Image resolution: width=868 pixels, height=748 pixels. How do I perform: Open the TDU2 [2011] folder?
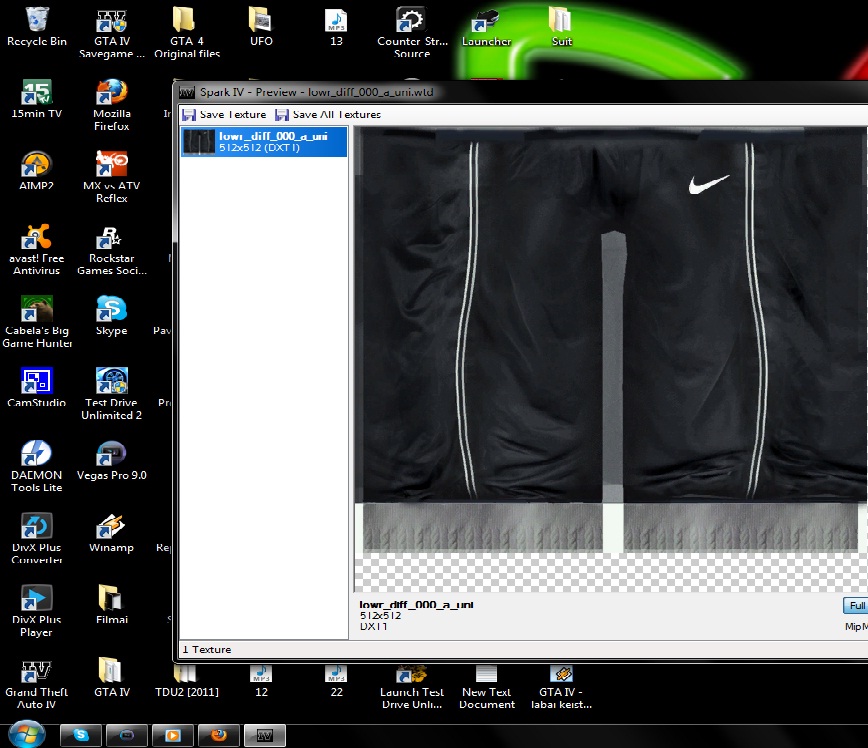187,682
